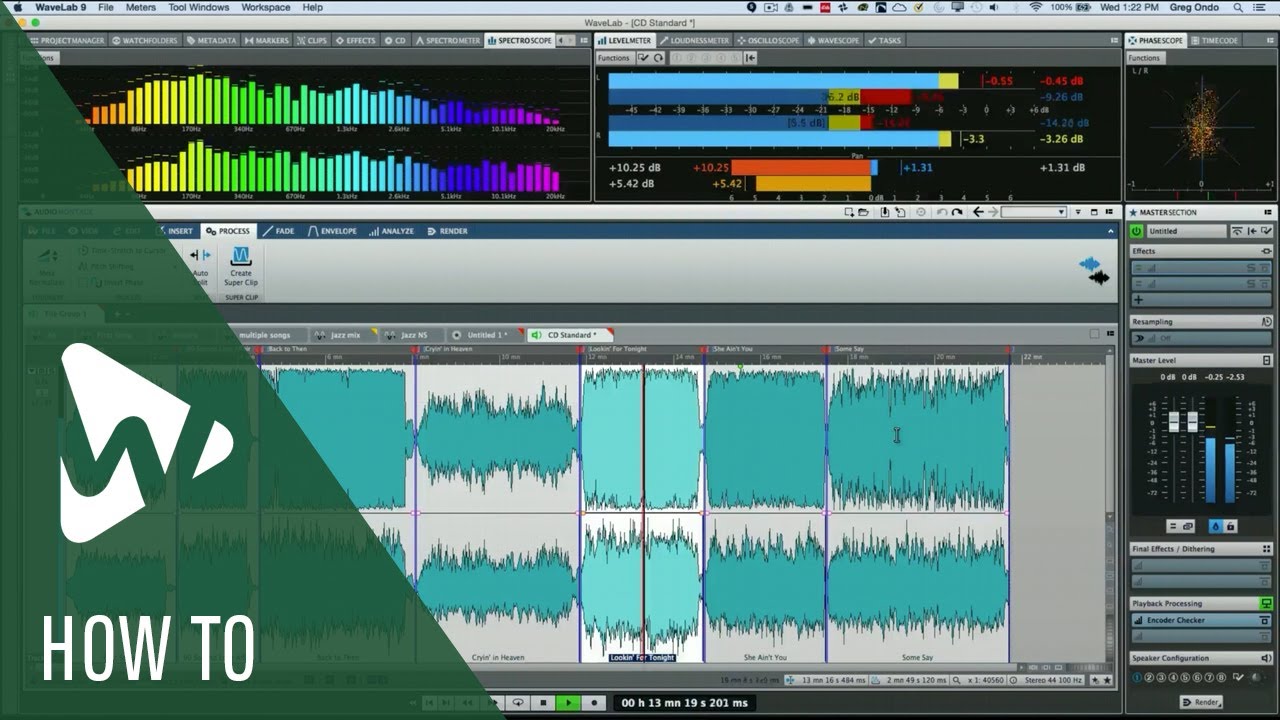
Task: Click the right master level fader
Action: click(1193, 421)
